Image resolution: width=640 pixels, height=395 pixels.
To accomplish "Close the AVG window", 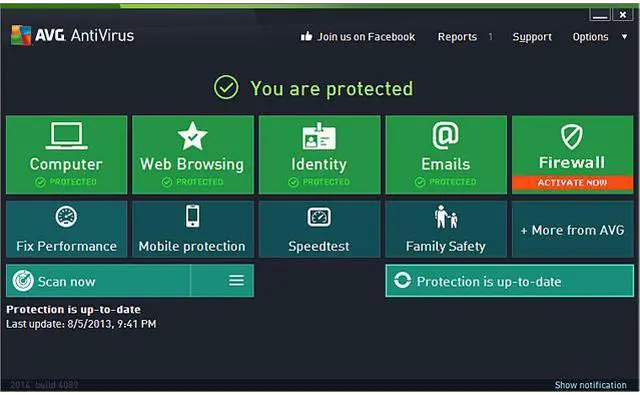I will [x=623, y=15].
